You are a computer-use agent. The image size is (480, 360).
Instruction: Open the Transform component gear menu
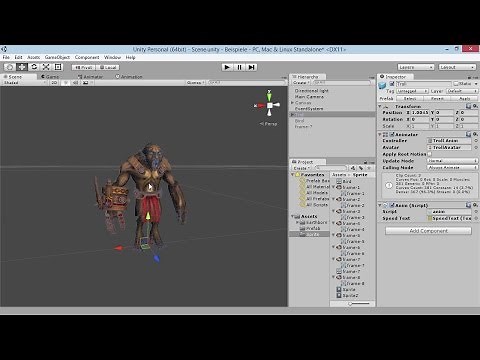click(475, 106)
